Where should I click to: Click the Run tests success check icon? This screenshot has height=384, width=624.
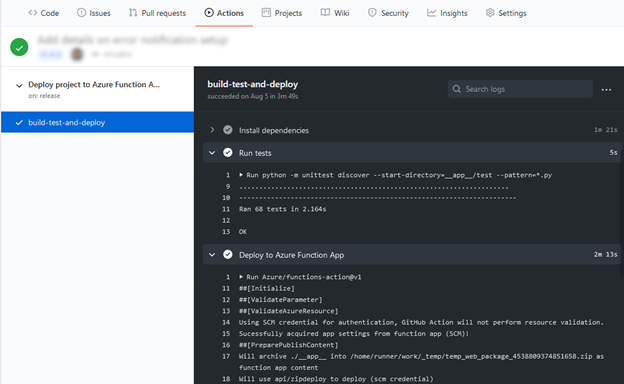click(x=228, y=152)
